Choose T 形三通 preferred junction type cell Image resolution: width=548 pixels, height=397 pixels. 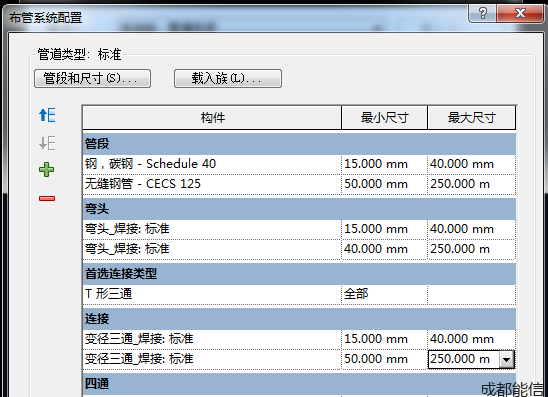[x=212, y=294]
